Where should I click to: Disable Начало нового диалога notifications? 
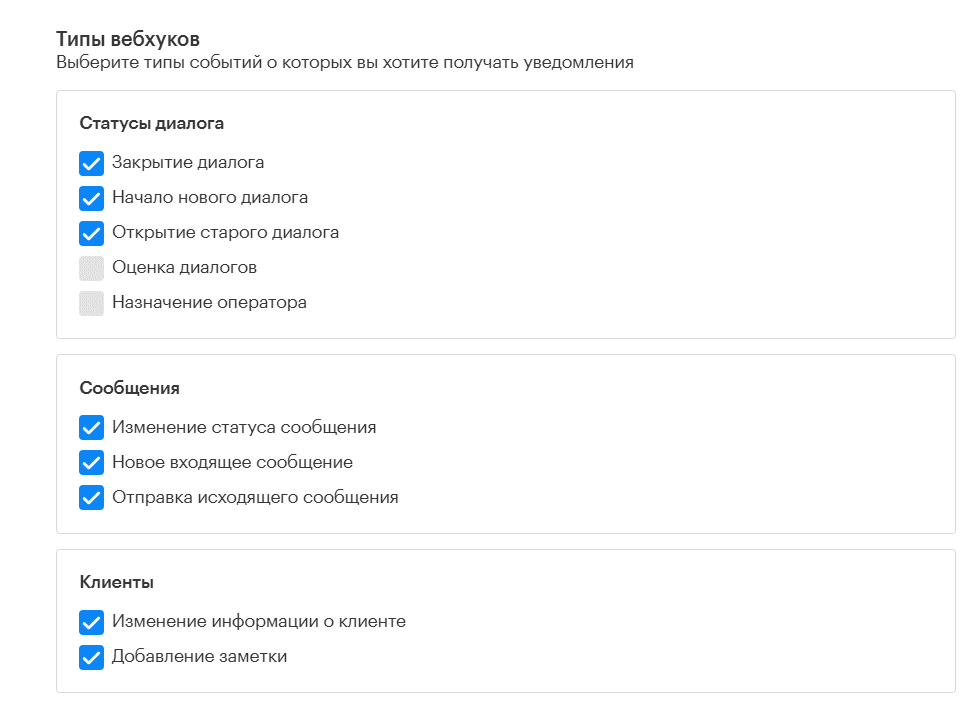pyautogui.click(x=91, y=197)
